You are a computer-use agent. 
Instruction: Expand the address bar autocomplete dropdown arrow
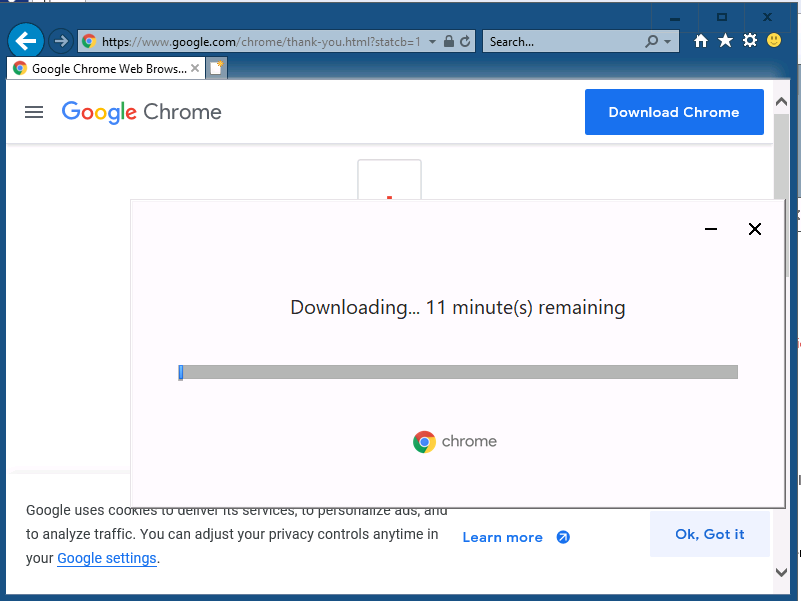pos(432,42)
